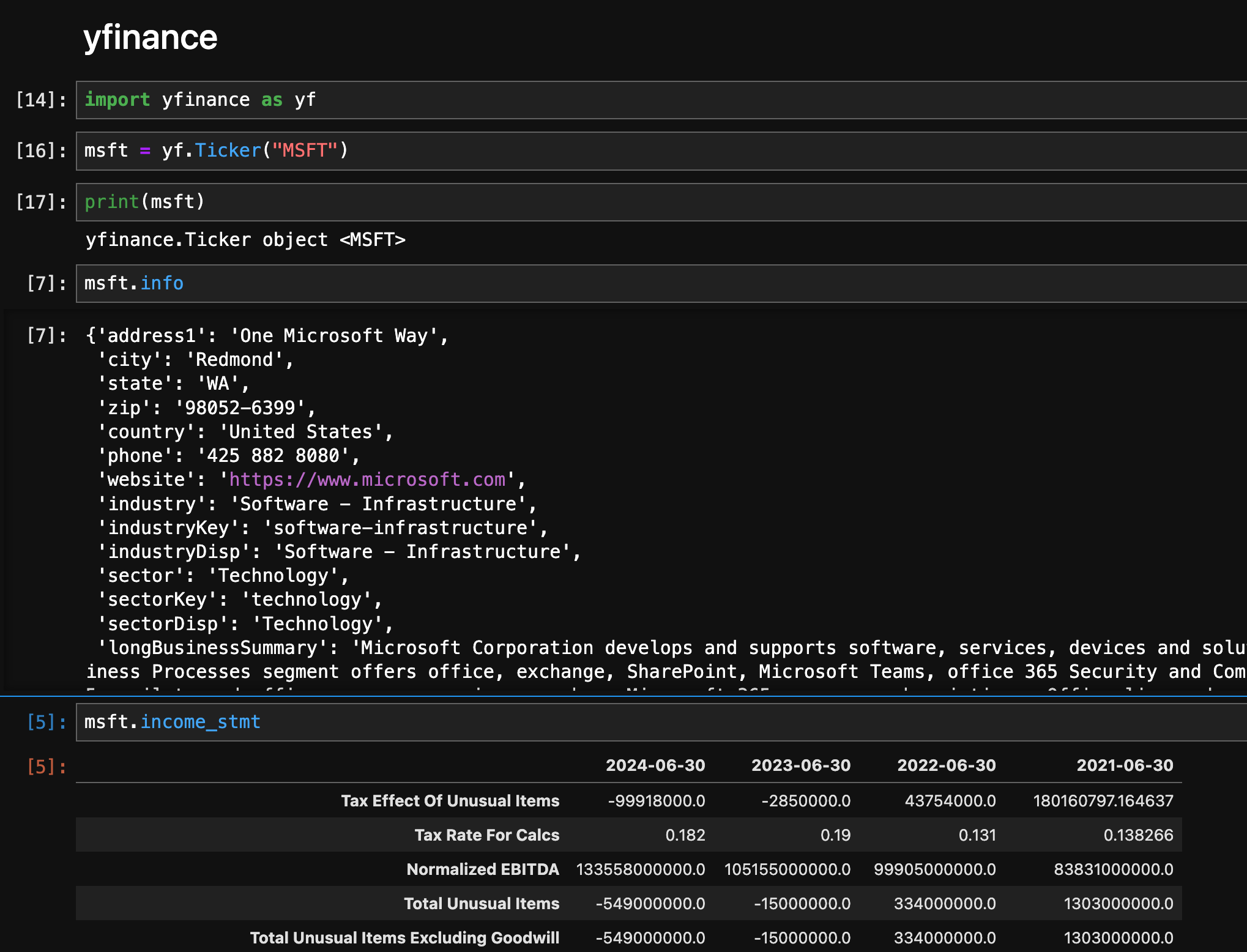Click the blue [5]: input prompt
This screenshot has width=1247, height=952.
[x=47, y=722]
